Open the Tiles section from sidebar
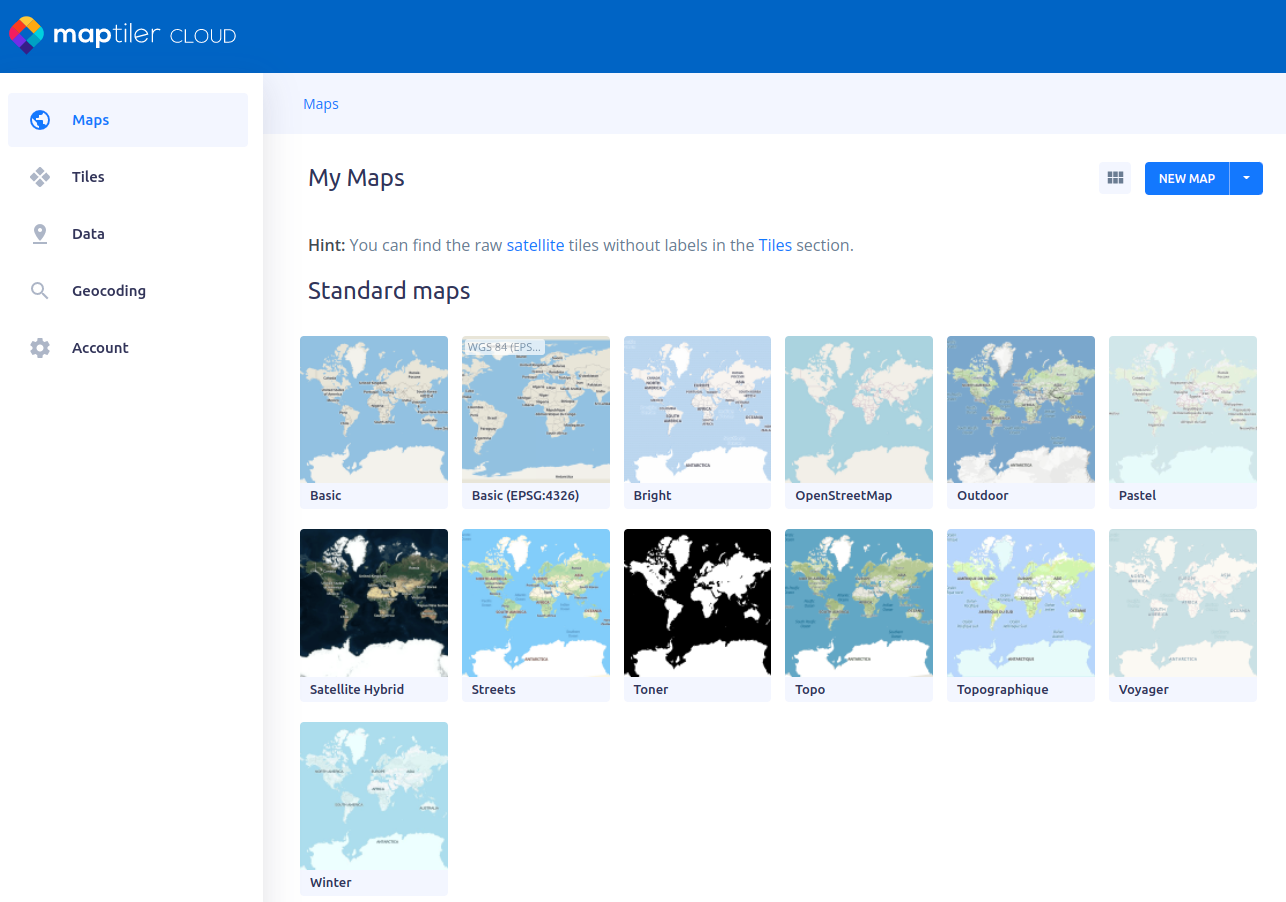 coord(88,177)
